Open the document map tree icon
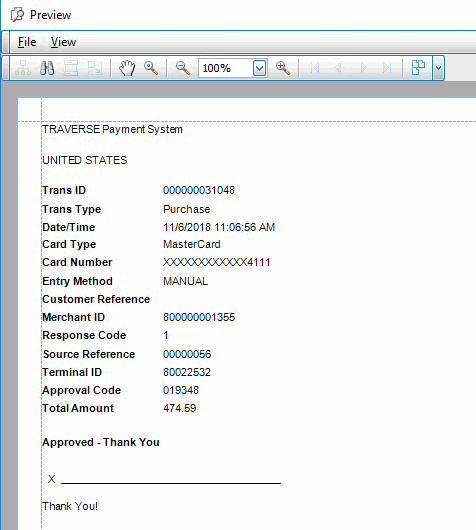 (23, 68)
